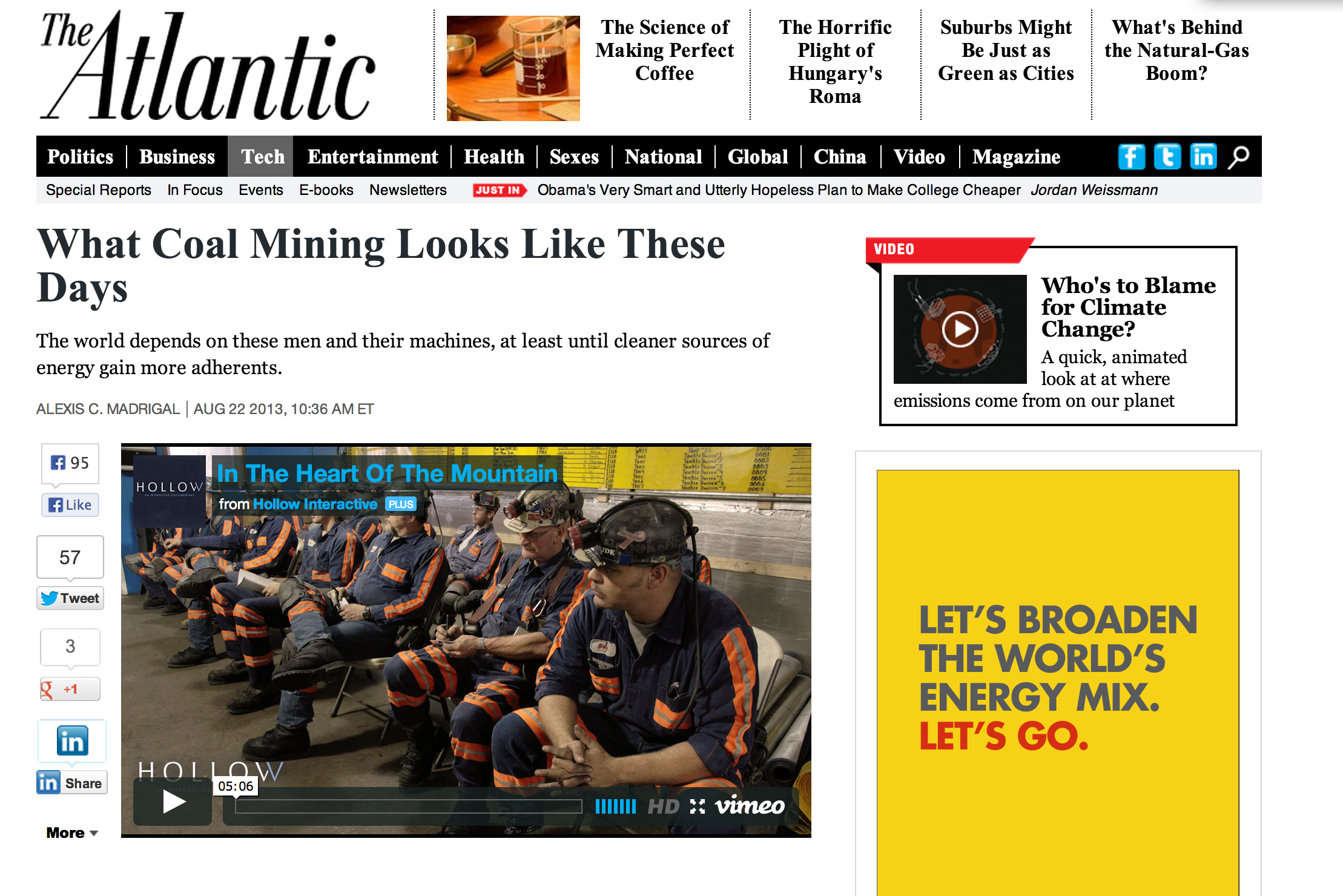Click the Tweet button
The height and width of the screenshot is (896, 1343).
[70, 598]
